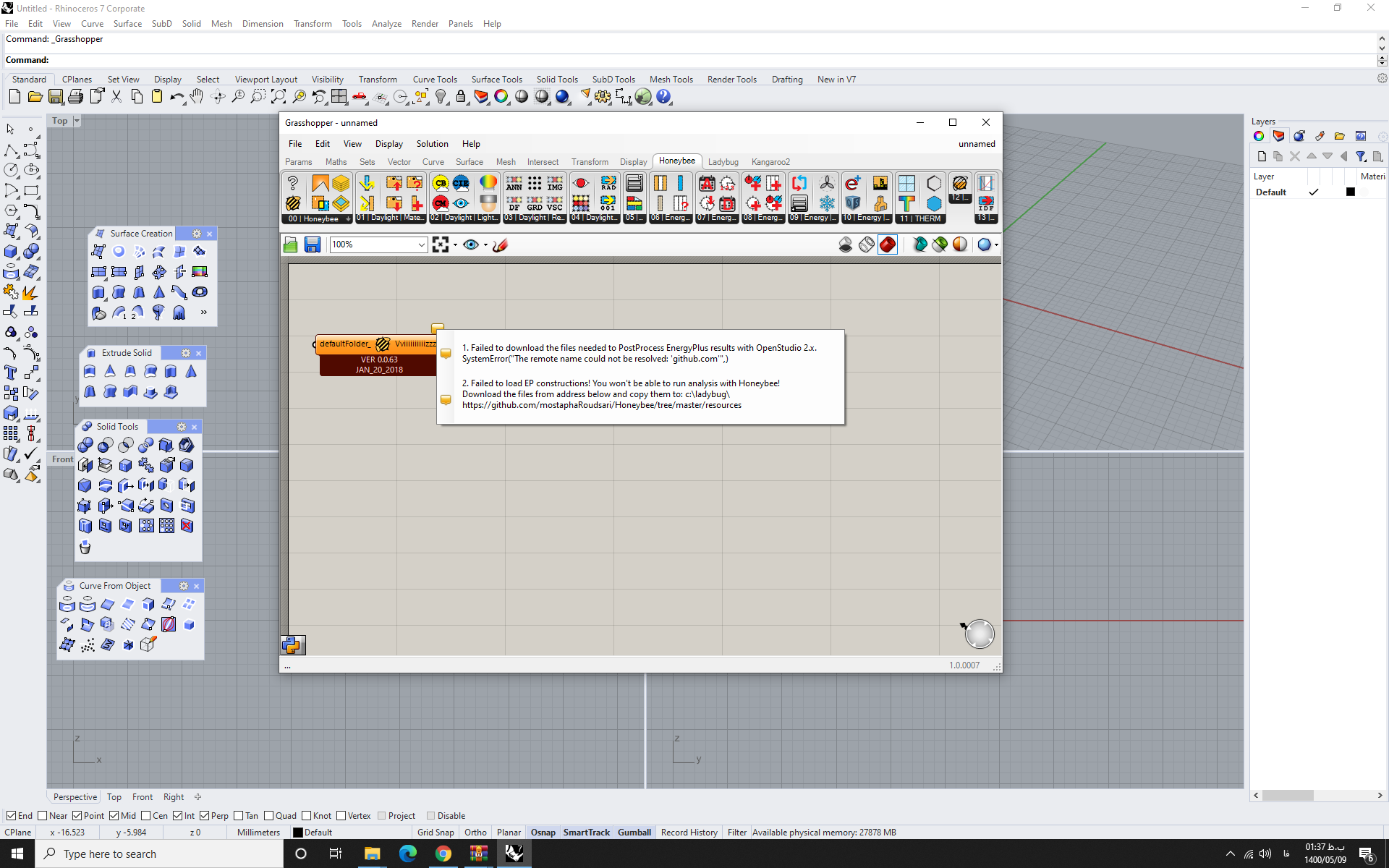Show more Surface Creation tools chevron

point(203,312)
